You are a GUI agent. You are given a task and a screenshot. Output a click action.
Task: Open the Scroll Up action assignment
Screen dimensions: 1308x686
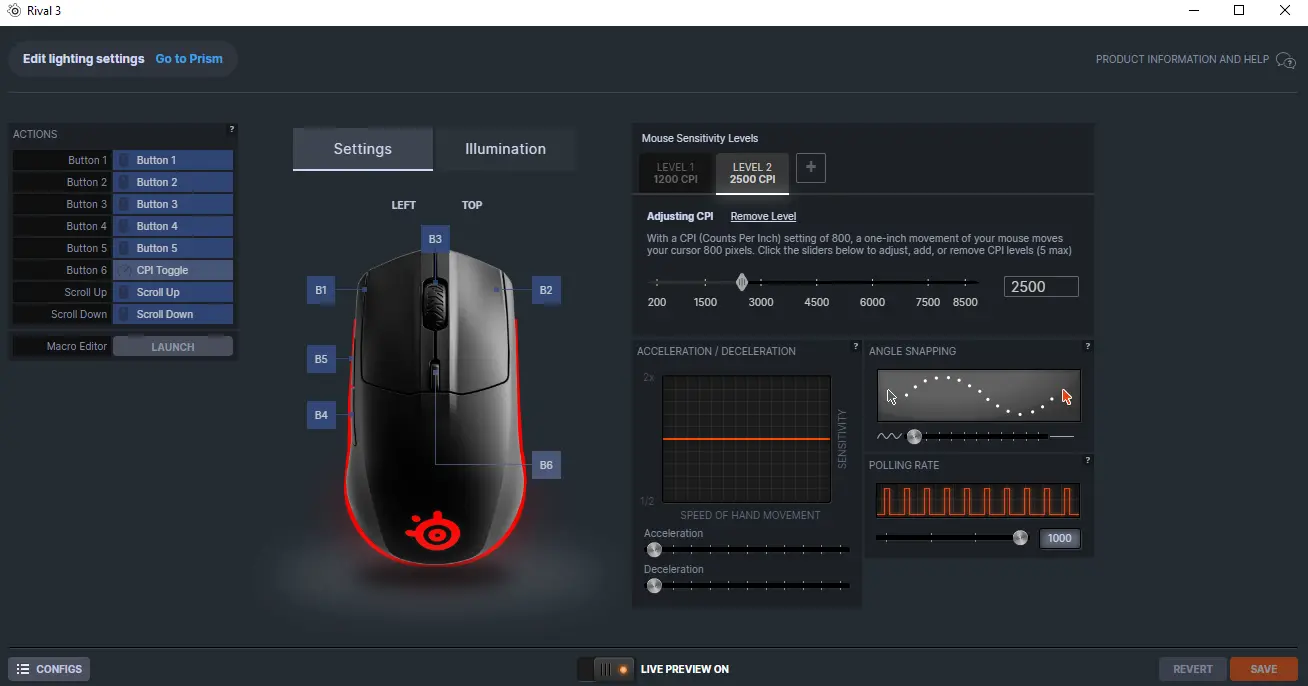pos(173,292)
